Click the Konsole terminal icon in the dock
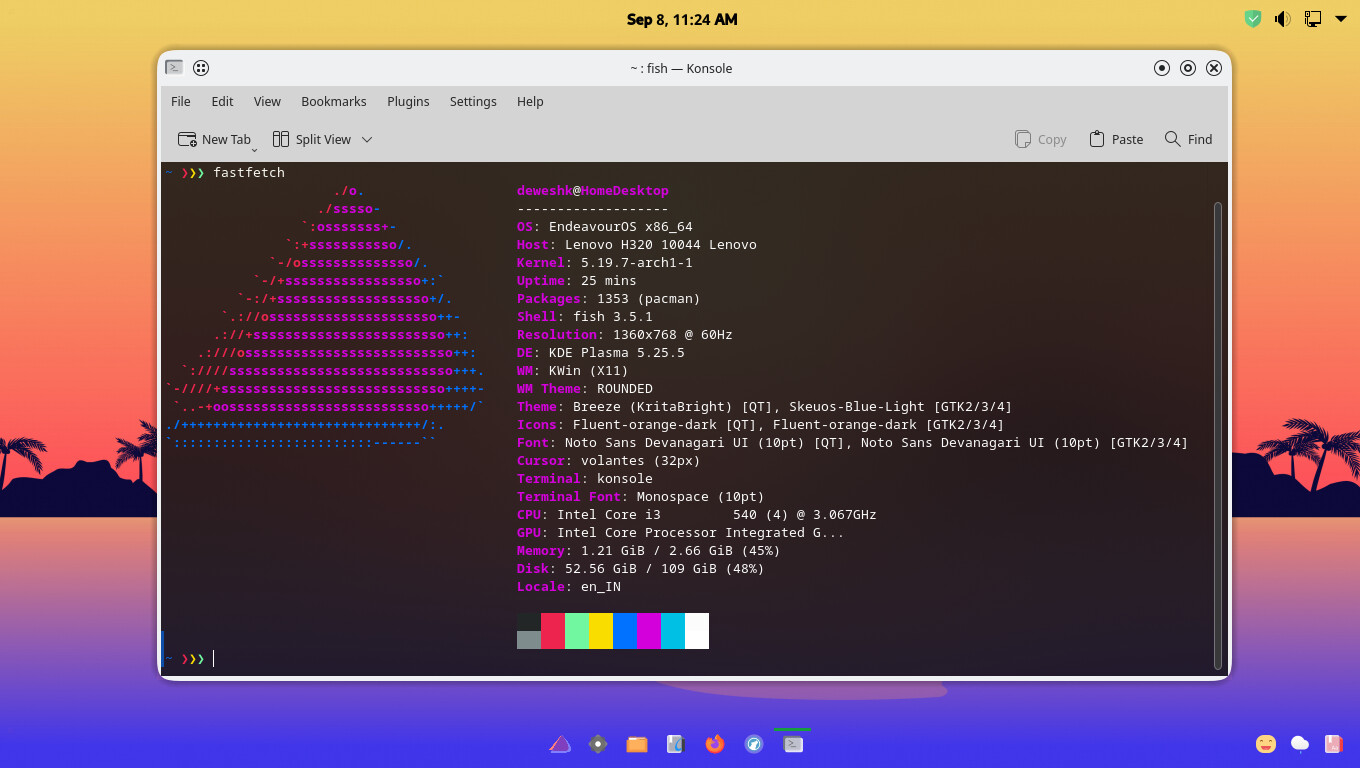 pos(793,744)
